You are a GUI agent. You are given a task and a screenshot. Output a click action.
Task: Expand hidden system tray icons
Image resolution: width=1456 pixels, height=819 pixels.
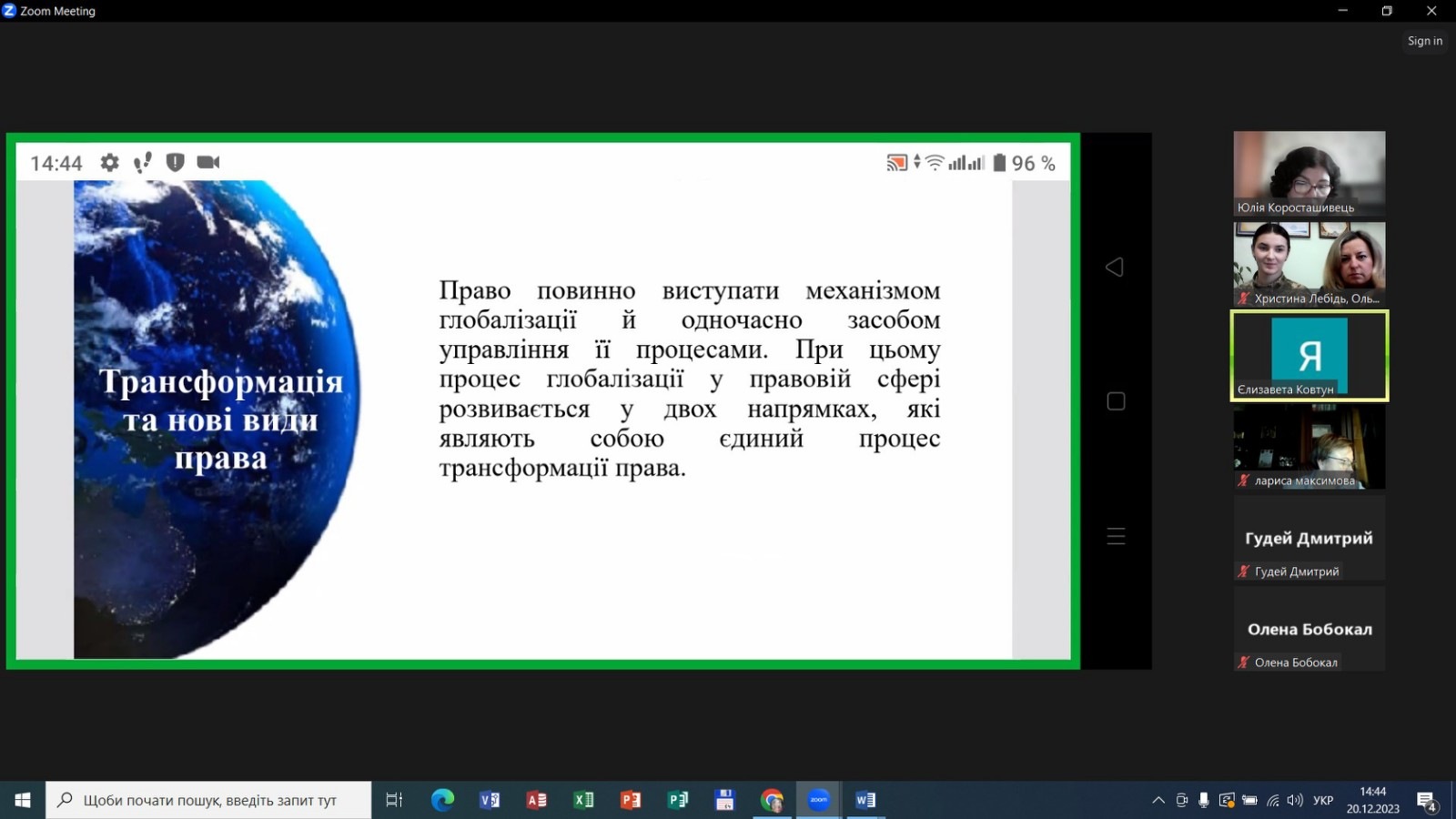(1158, 801)
